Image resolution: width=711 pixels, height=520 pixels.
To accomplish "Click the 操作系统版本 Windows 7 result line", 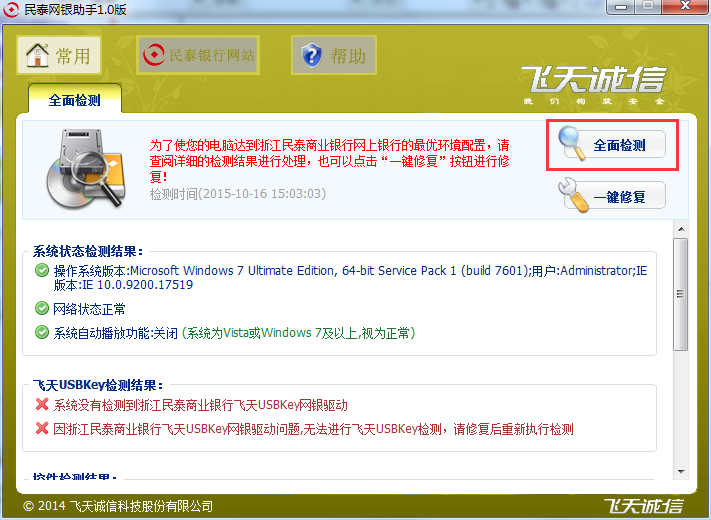I will (350, 277).
